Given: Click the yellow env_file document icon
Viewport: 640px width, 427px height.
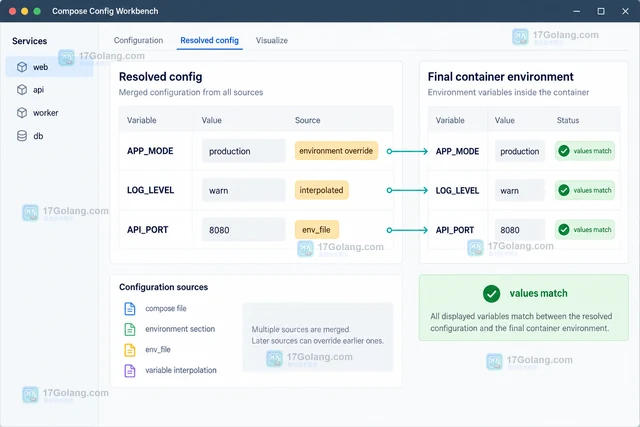Looking at the screenshot, I should [x=130, y=350].
